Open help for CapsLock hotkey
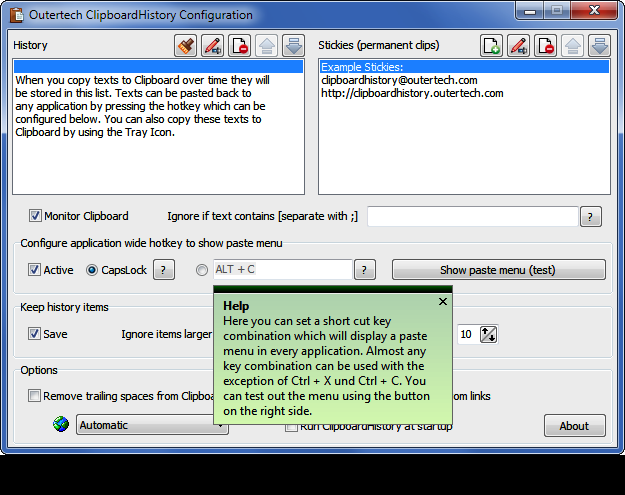The height and width of the screenshot is (495, 625). (x=164, y=270)
